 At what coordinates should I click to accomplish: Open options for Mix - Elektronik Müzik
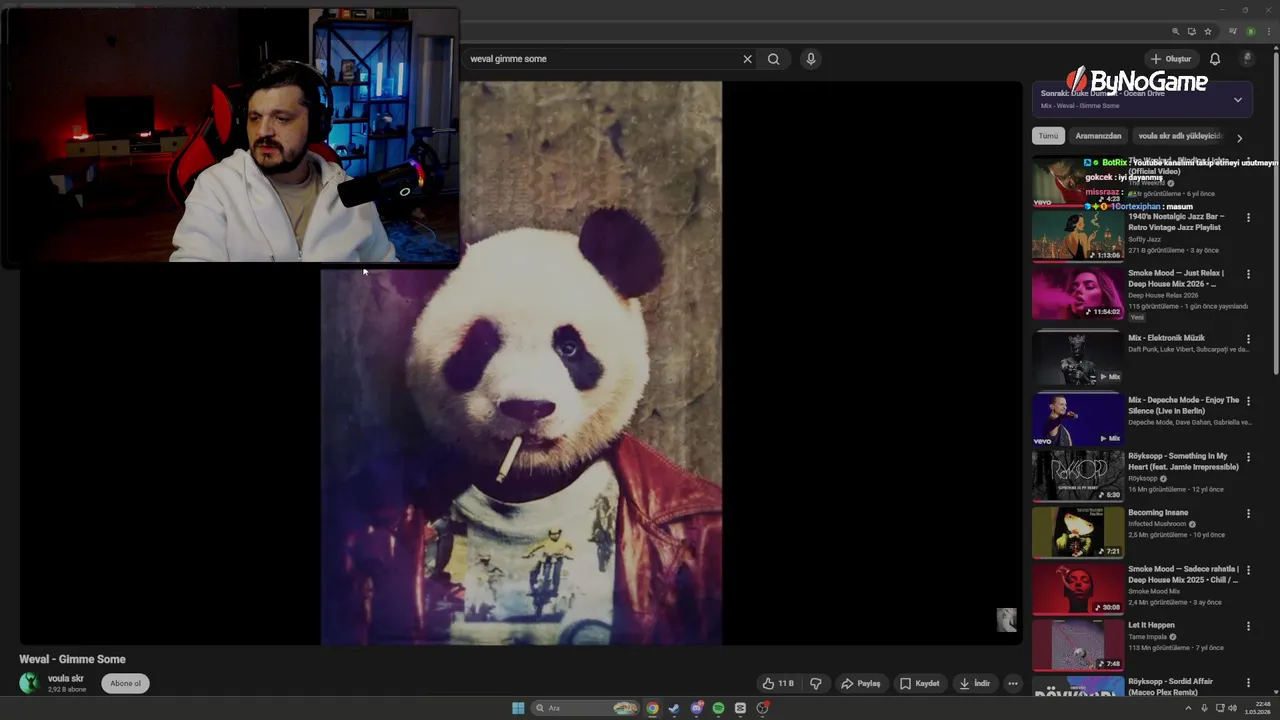click(x=1248, y=339)
